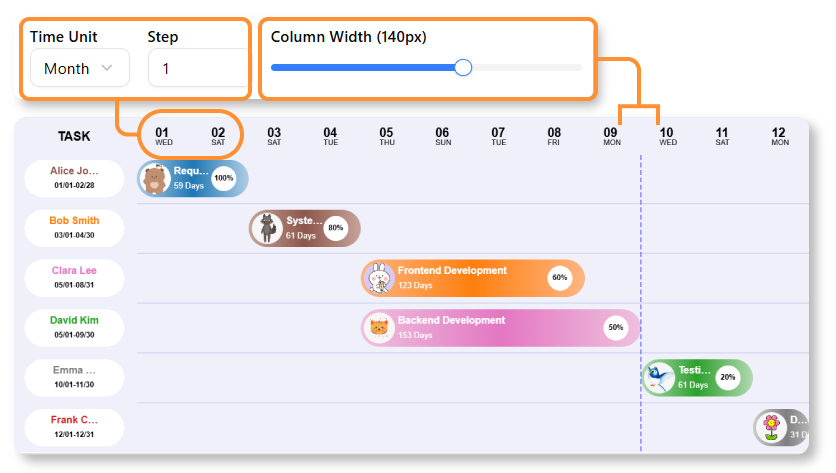Click the Step input field
The height and width of the screenshot is (473, 836).
(x=196, y=69)
